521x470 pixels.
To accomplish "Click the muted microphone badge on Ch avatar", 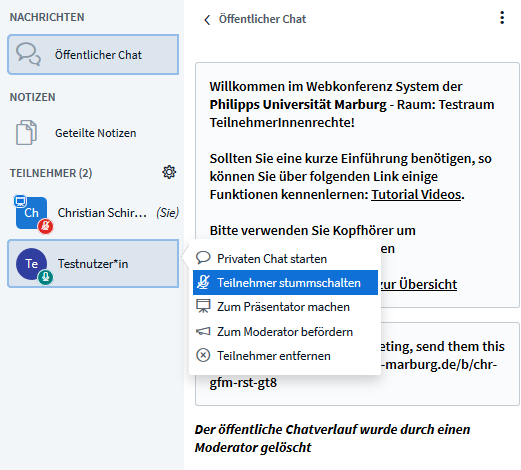I will pos(46,226).
